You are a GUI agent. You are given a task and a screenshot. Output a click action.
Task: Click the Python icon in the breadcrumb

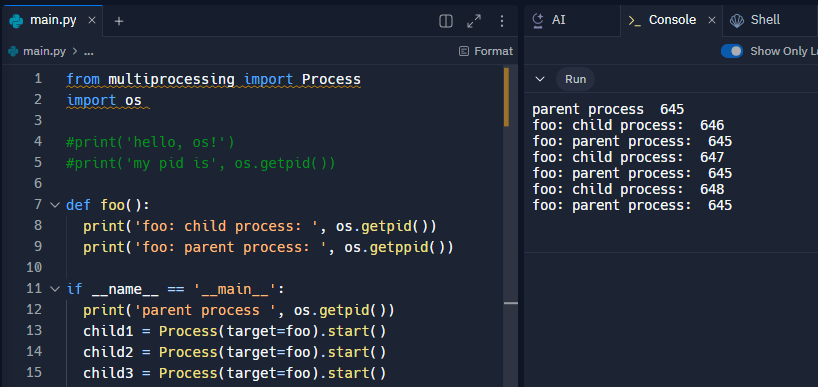(13, 51)
